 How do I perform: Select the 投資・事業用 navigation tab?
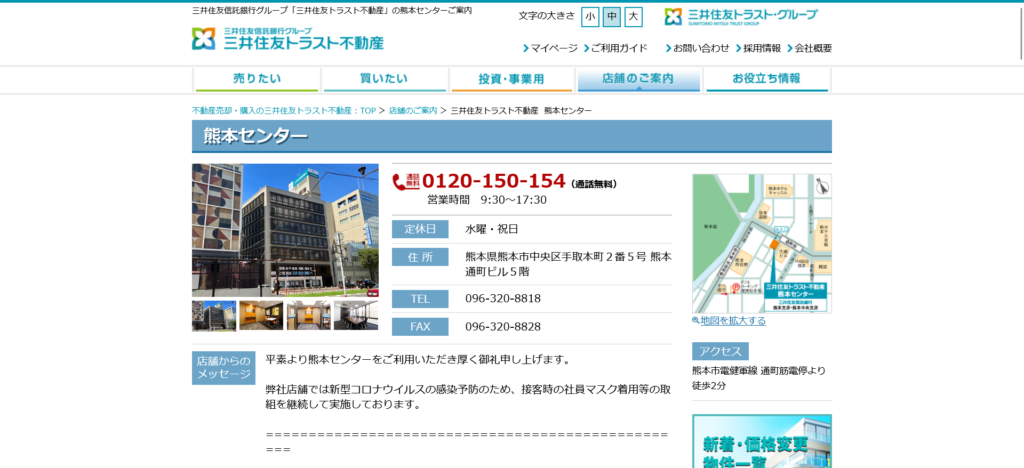coord(511,80)
